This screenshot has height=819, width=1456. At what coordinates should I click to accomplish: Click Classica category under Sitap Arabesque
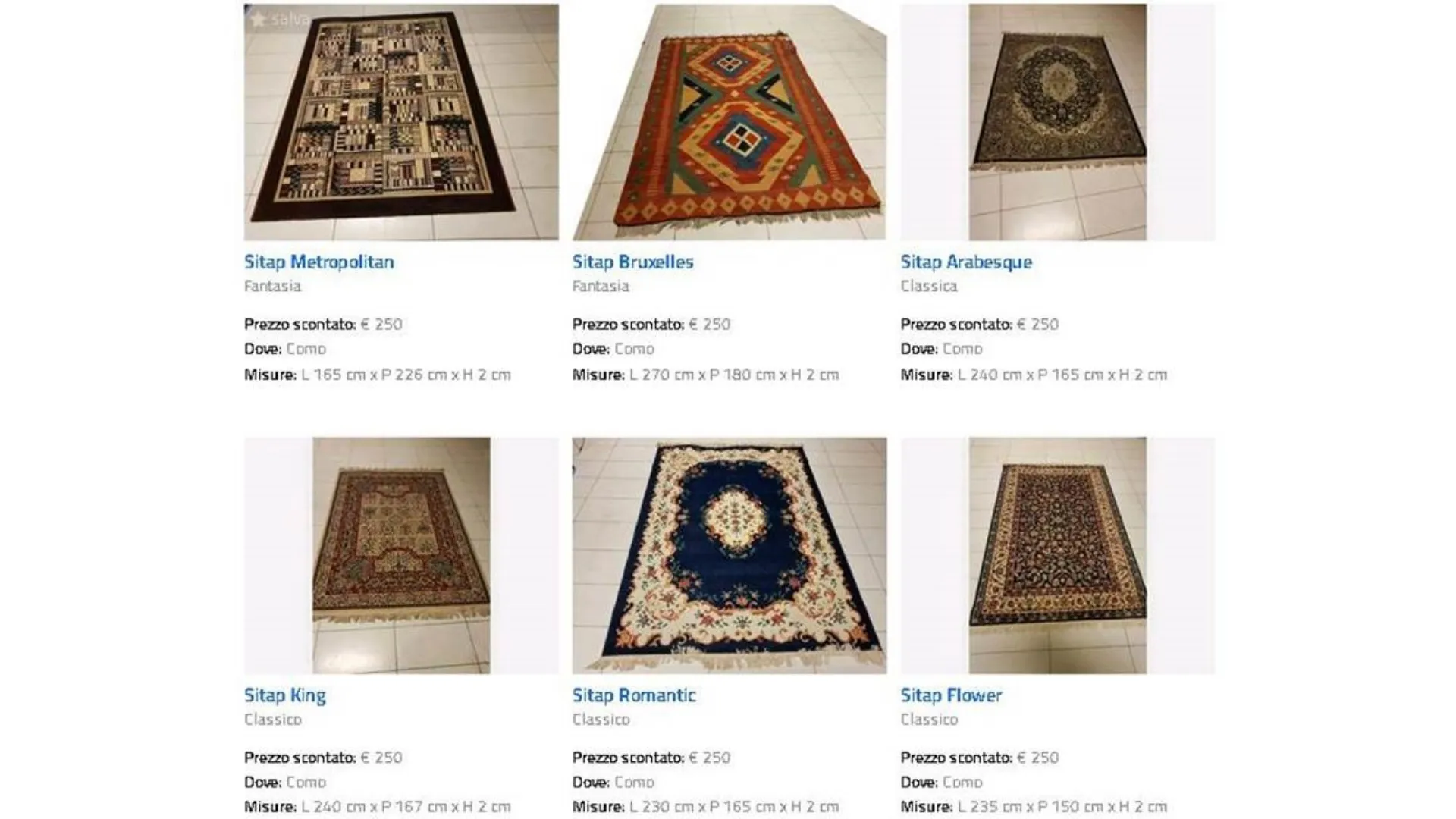coord(929,286)
